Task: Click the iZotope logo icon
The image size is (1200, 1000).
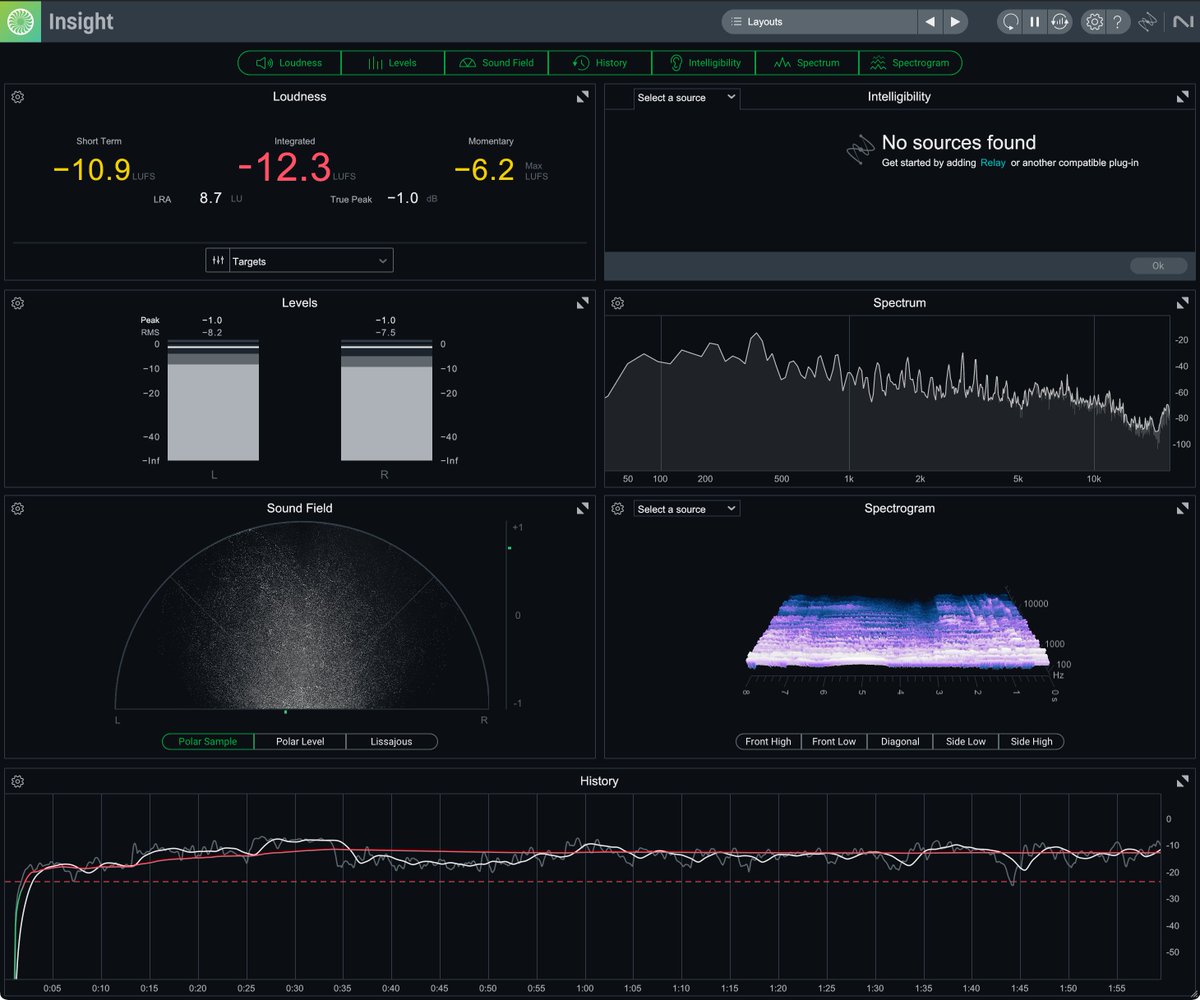Action: [1149, 21]
